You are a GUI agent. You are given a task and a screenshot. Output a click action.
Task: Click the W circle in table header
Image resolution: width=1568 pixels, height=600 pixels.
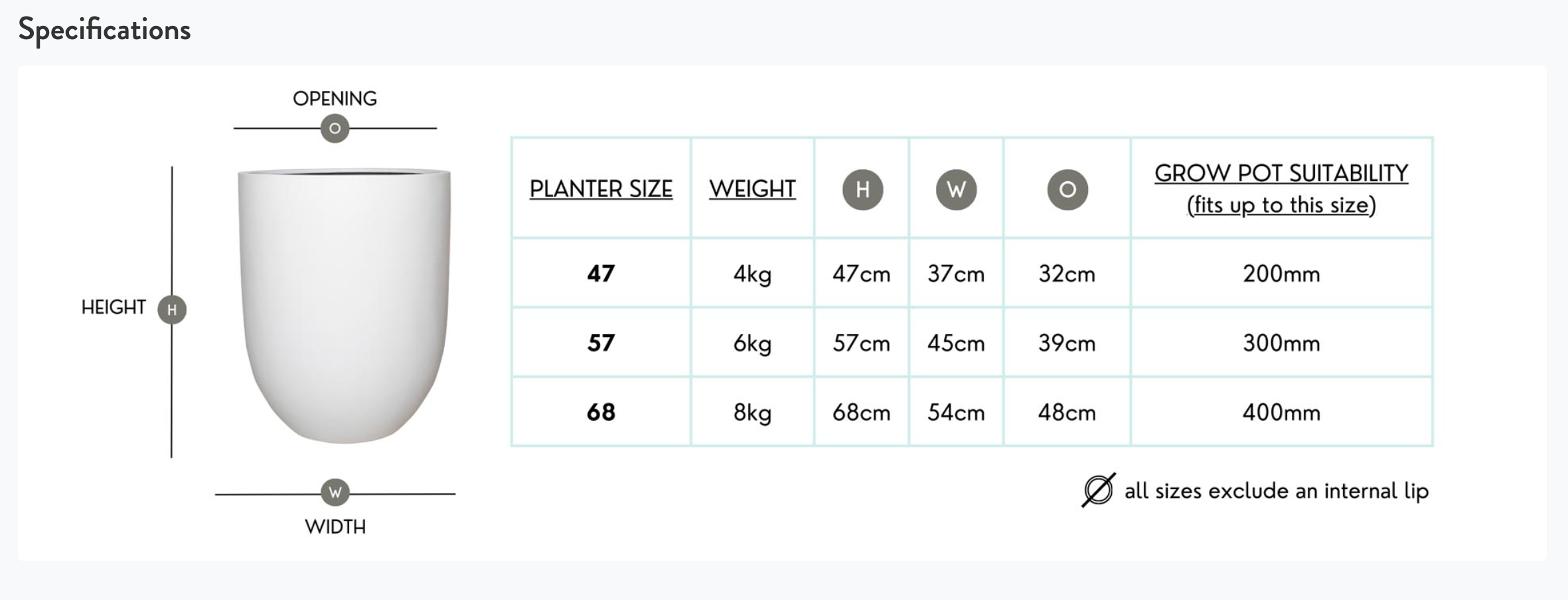point(956,190)
